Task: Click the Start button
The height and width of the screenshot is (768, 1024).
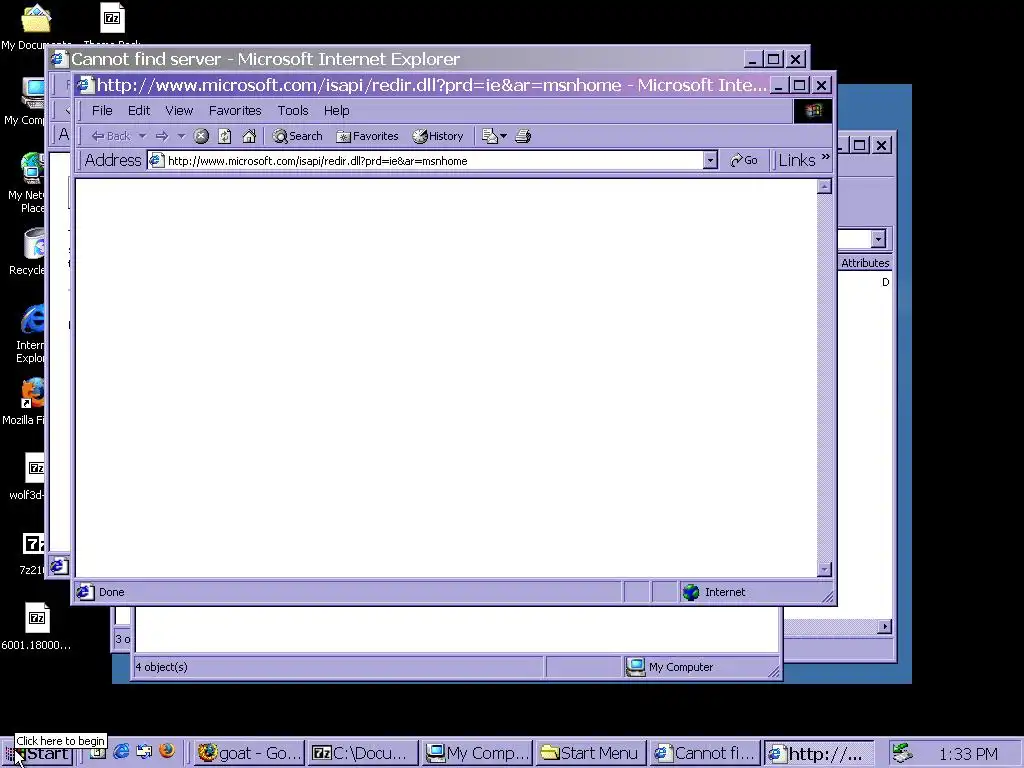Action: click(38, 754)
